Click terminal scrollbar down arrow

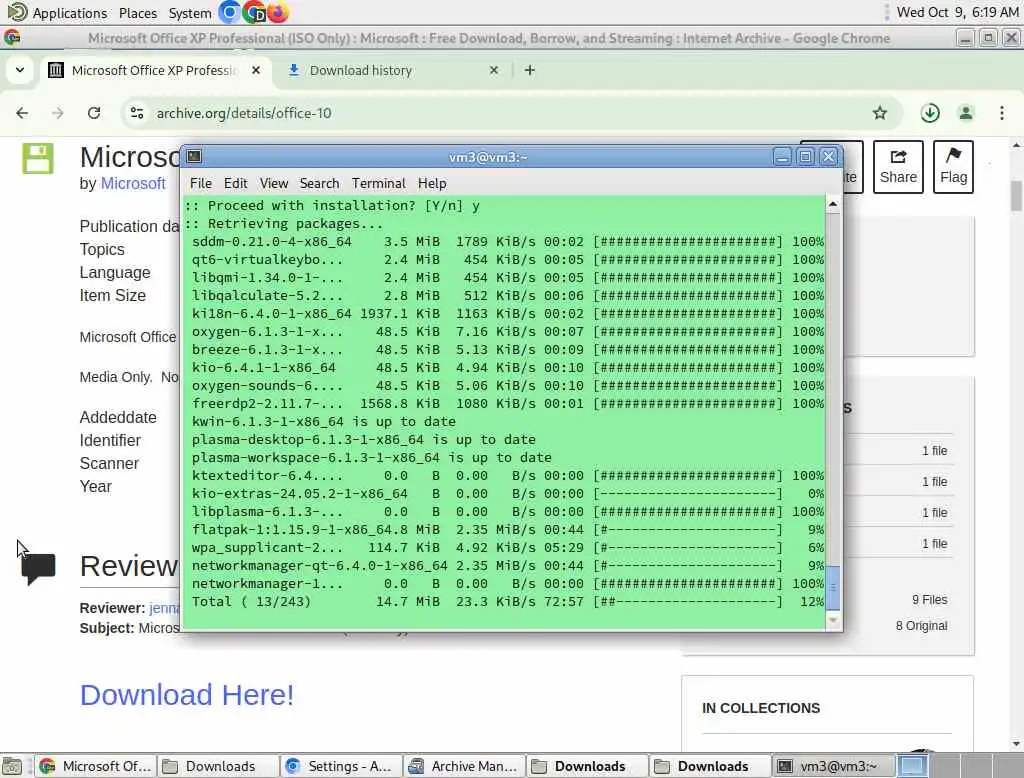pyautogui.click(x=833, y=621)
